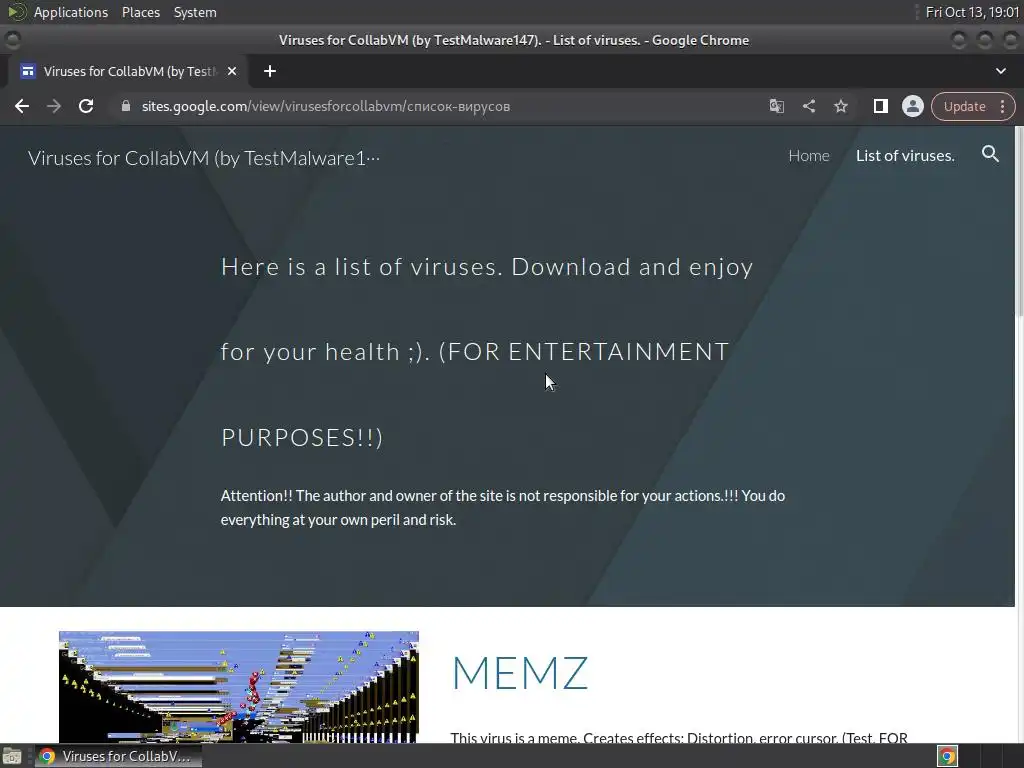Open the Places menu
Screen dimensions: 1024x768
point(140,12)
